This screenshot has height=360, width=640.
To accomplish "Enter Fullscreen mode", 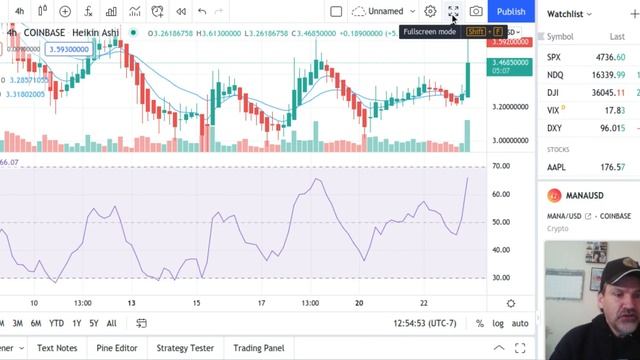I will [x=453, y=11].
